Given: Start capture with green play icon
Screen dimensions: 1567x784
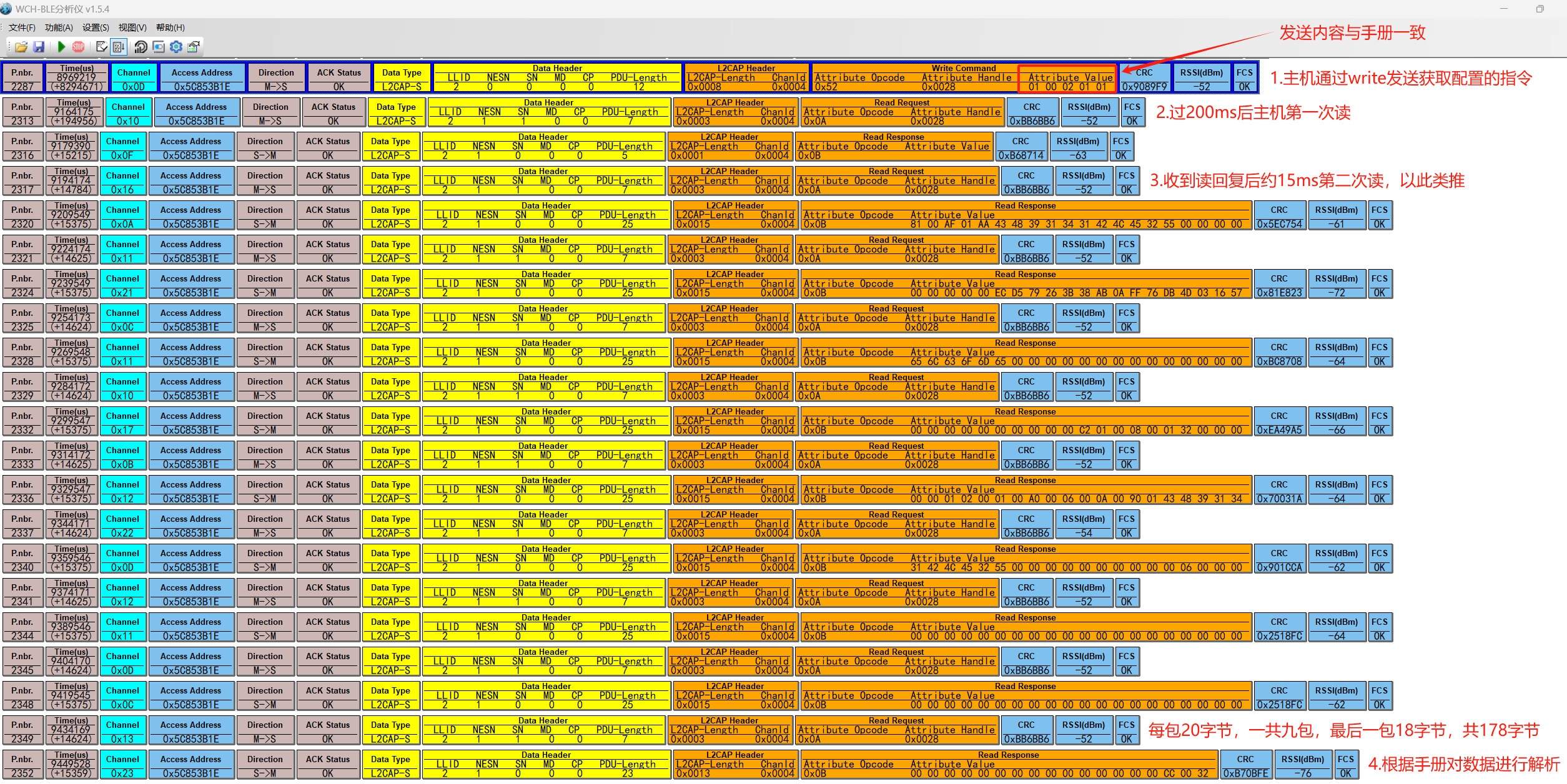Looking at the screenshot, I should pos(61,47).
